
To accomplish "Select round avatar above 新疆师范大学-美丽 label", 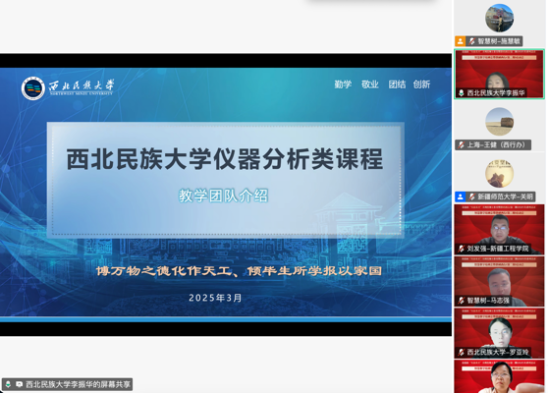I will (499, 173).
